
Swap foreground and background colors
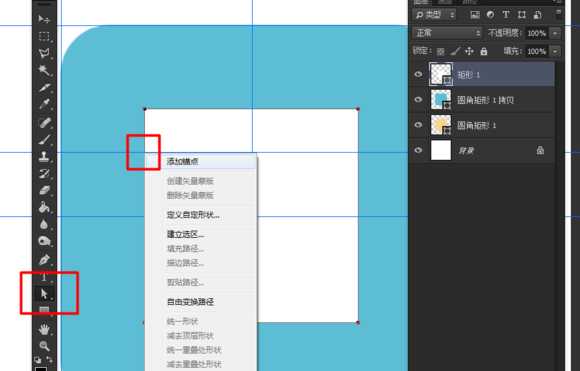coord(50,359)
